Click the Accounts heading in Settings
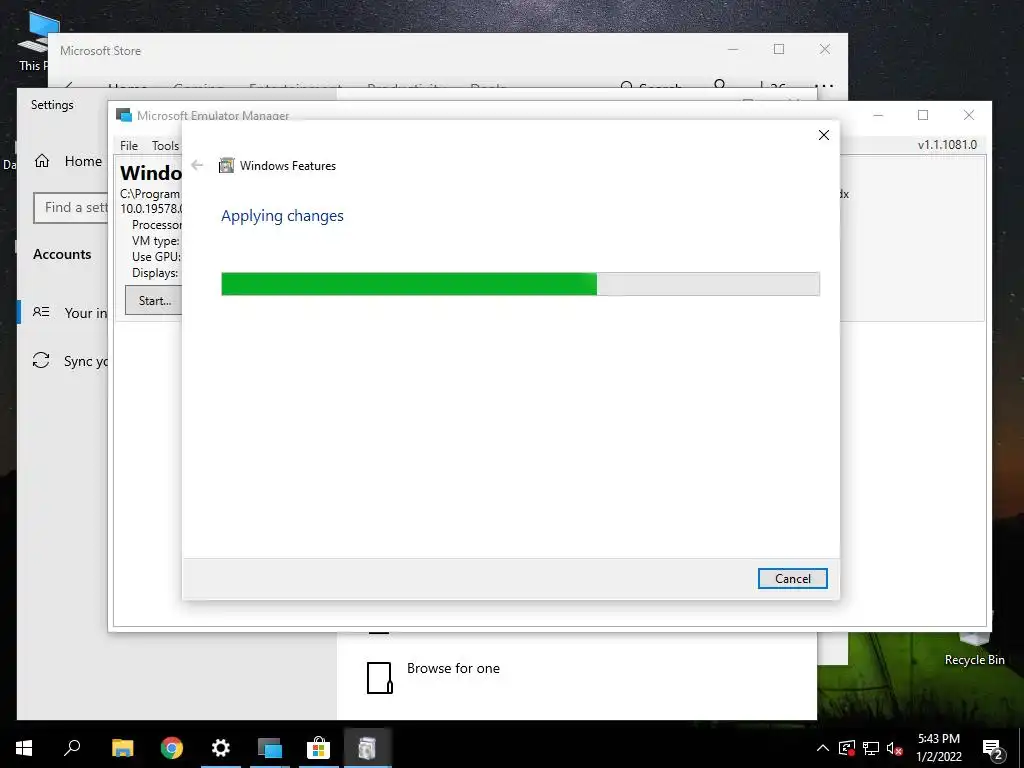 [62, 255]
